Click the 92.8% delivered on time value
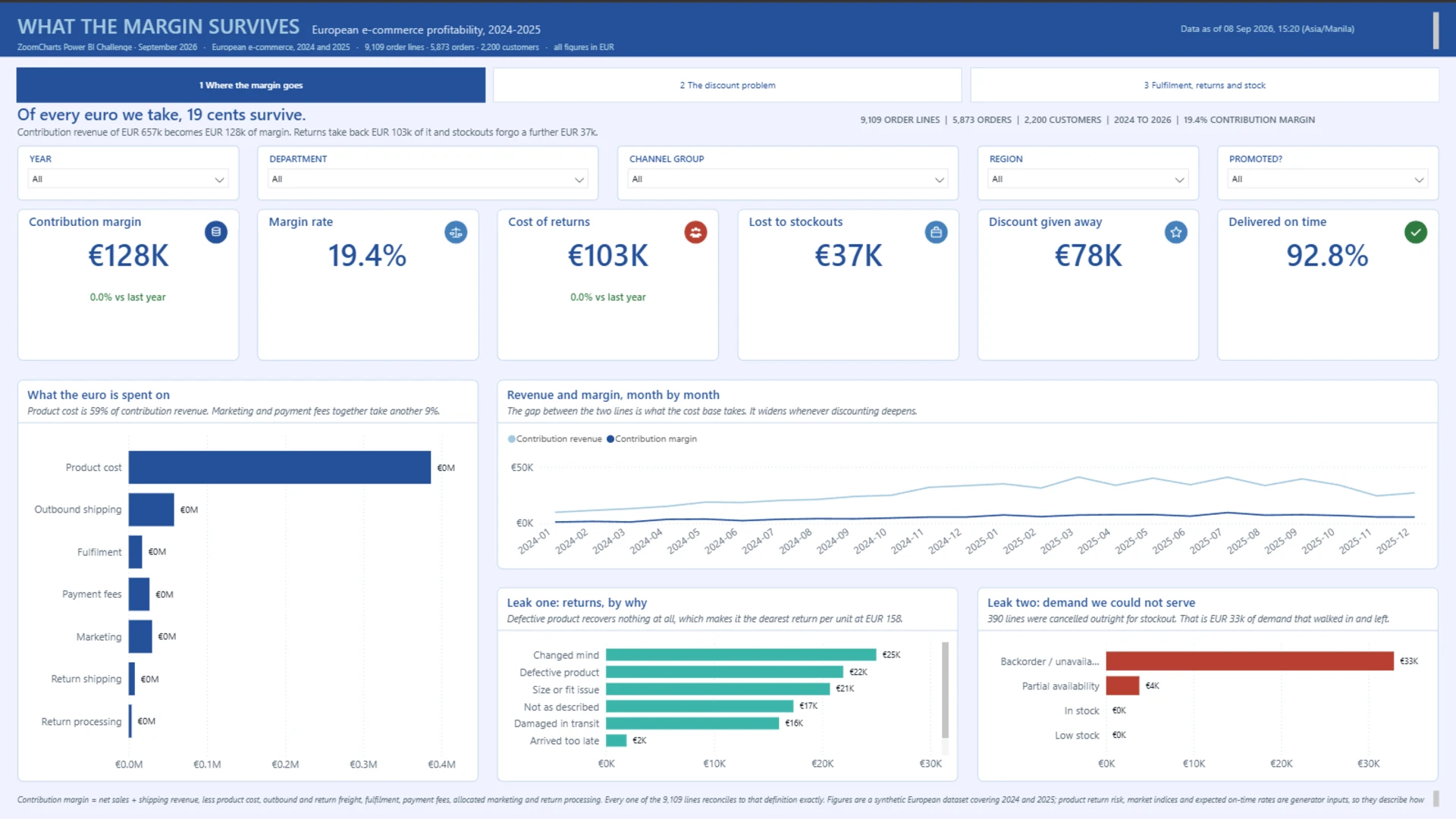The width and height of the screenshot is (1456, 819). [1328, 256]
